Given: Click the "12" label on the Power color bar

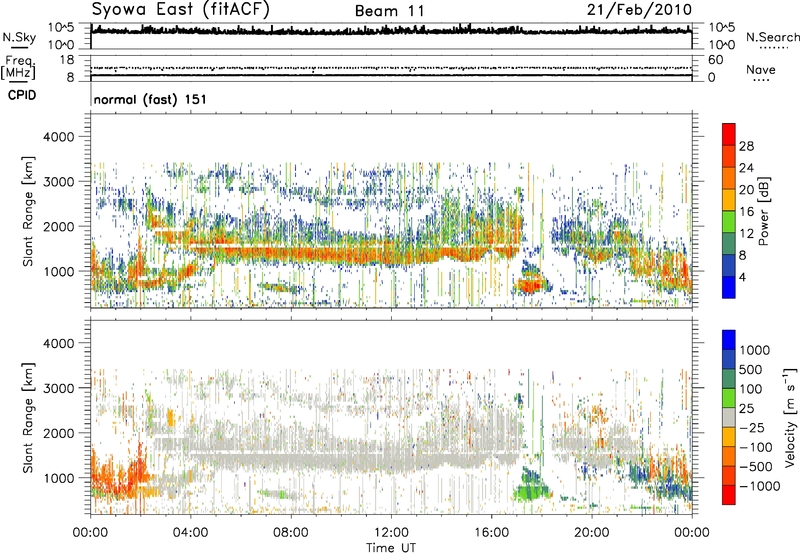Looking at the screenshot, I should point(746,234).
